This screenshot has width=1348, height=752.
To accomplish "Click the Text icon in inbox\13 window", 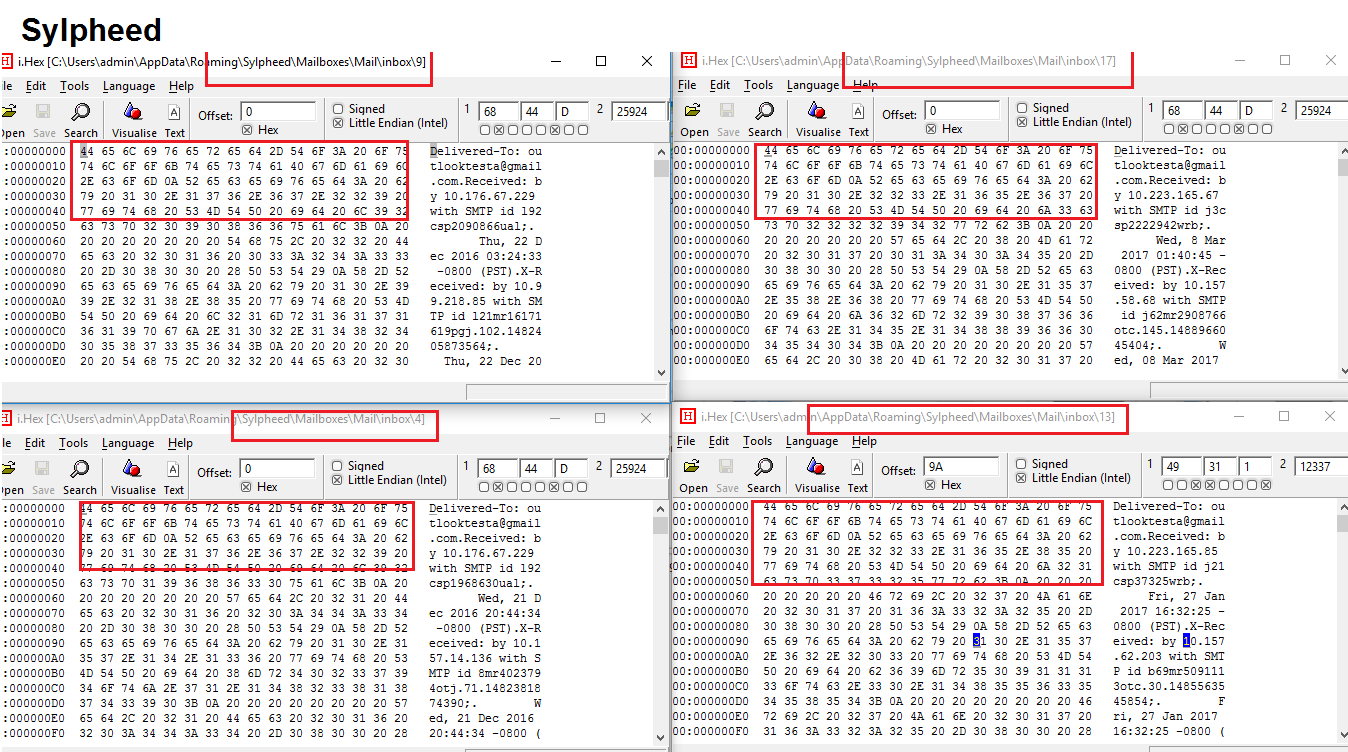I will point(857,467).
